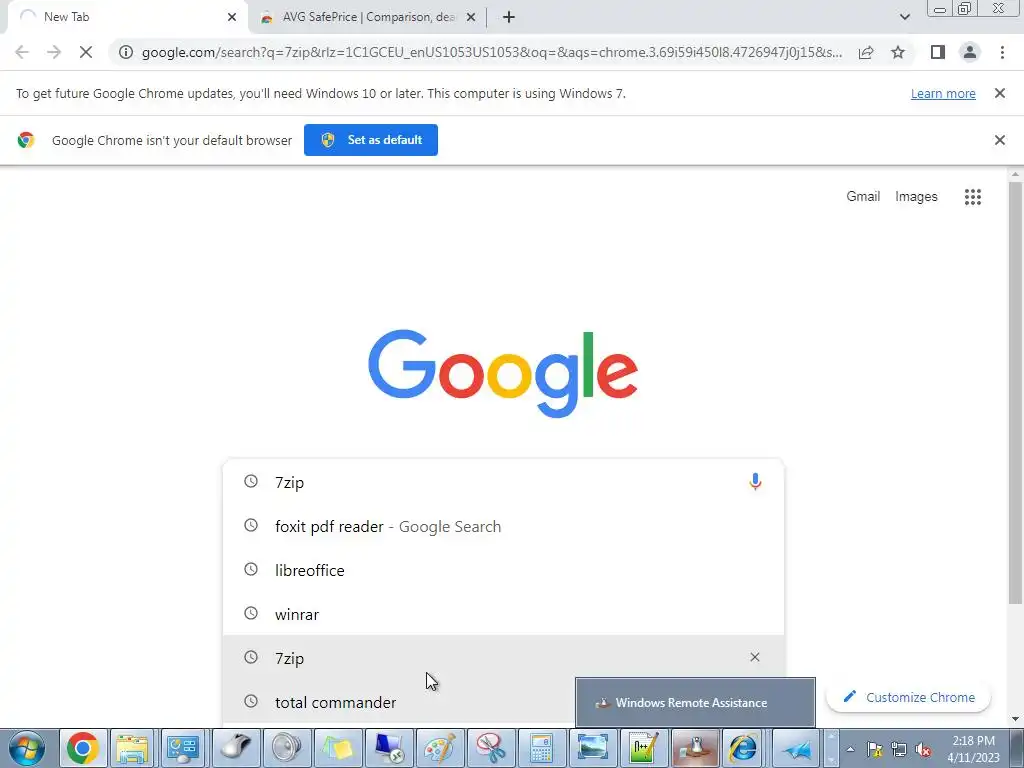Screen dimensions: 1024x768
Task: Open the Images link
Action: pos(916,197)
